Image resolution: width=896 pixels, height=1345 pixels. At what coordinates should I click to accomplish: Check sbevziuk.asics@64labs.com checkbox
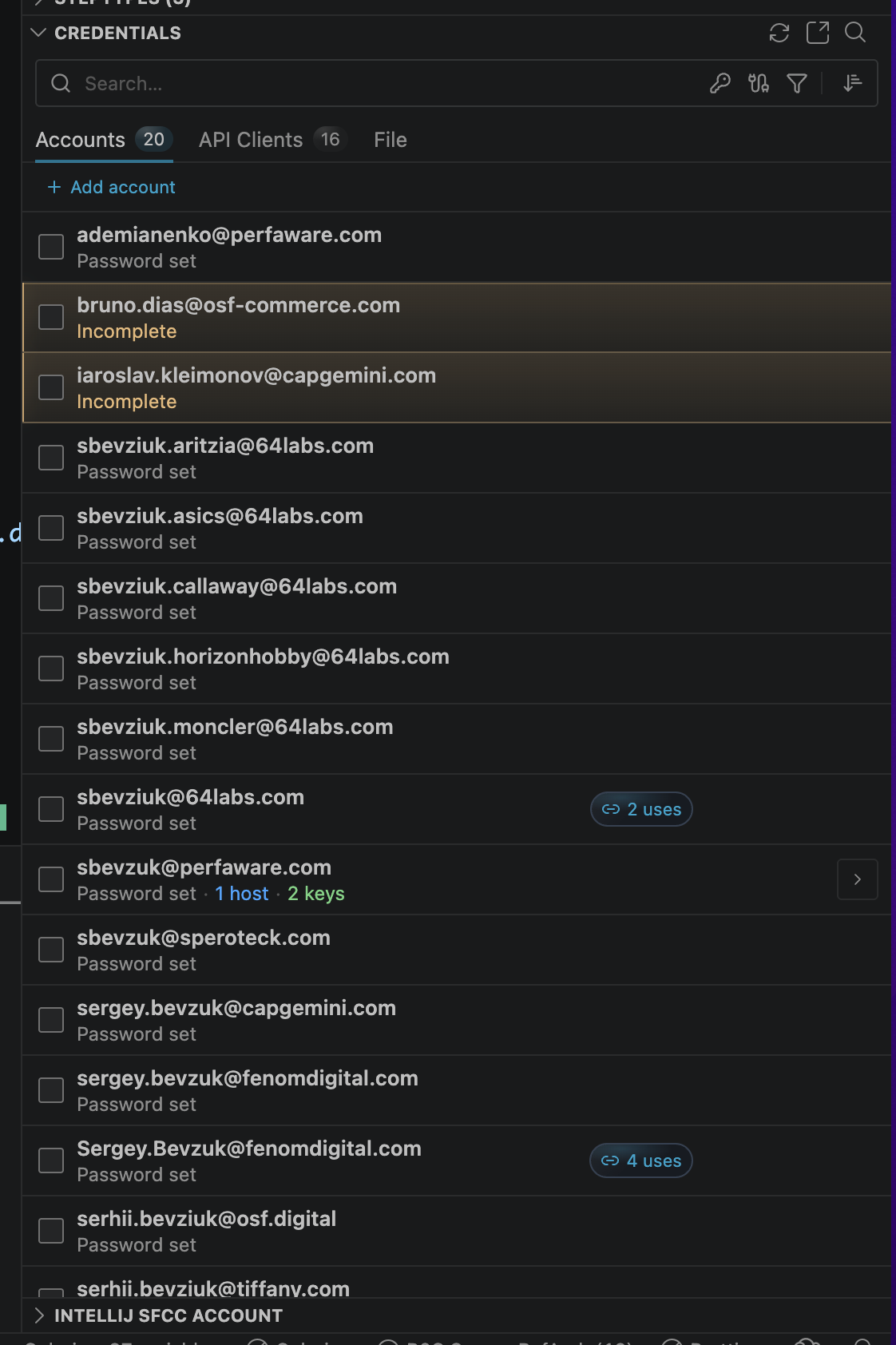[x=51, y=528]
